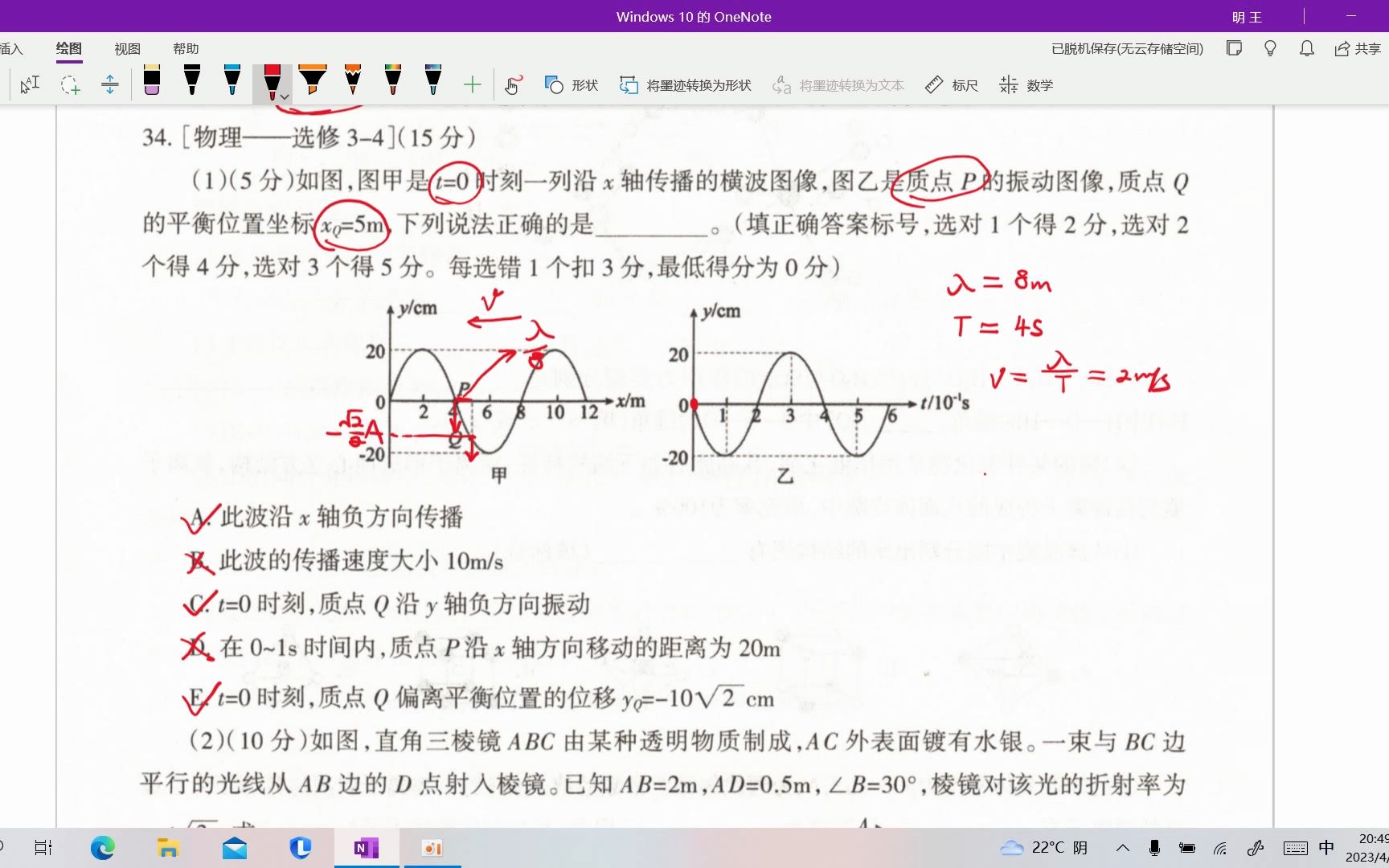Toggle Draw with Touch mode
Screen dimensions: 1389x868
pyautogui.click(x=513, y=84)
